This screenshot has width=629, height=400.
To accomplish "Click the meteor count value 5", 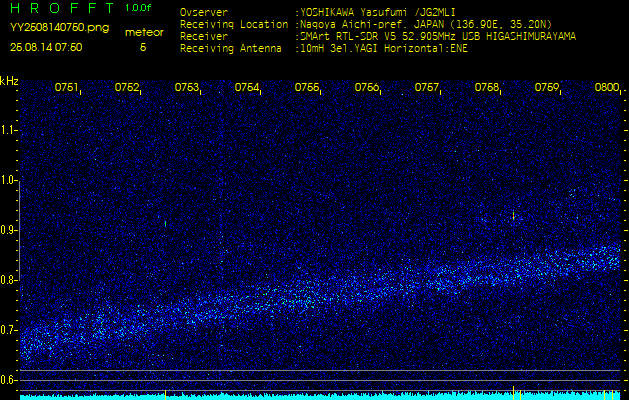I will point(143,47).
